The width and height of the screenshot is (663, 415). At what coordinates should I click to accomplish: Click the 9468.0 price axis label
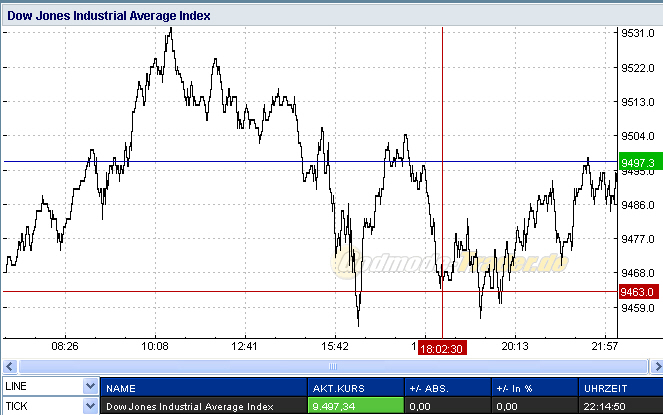coord(638,273)
